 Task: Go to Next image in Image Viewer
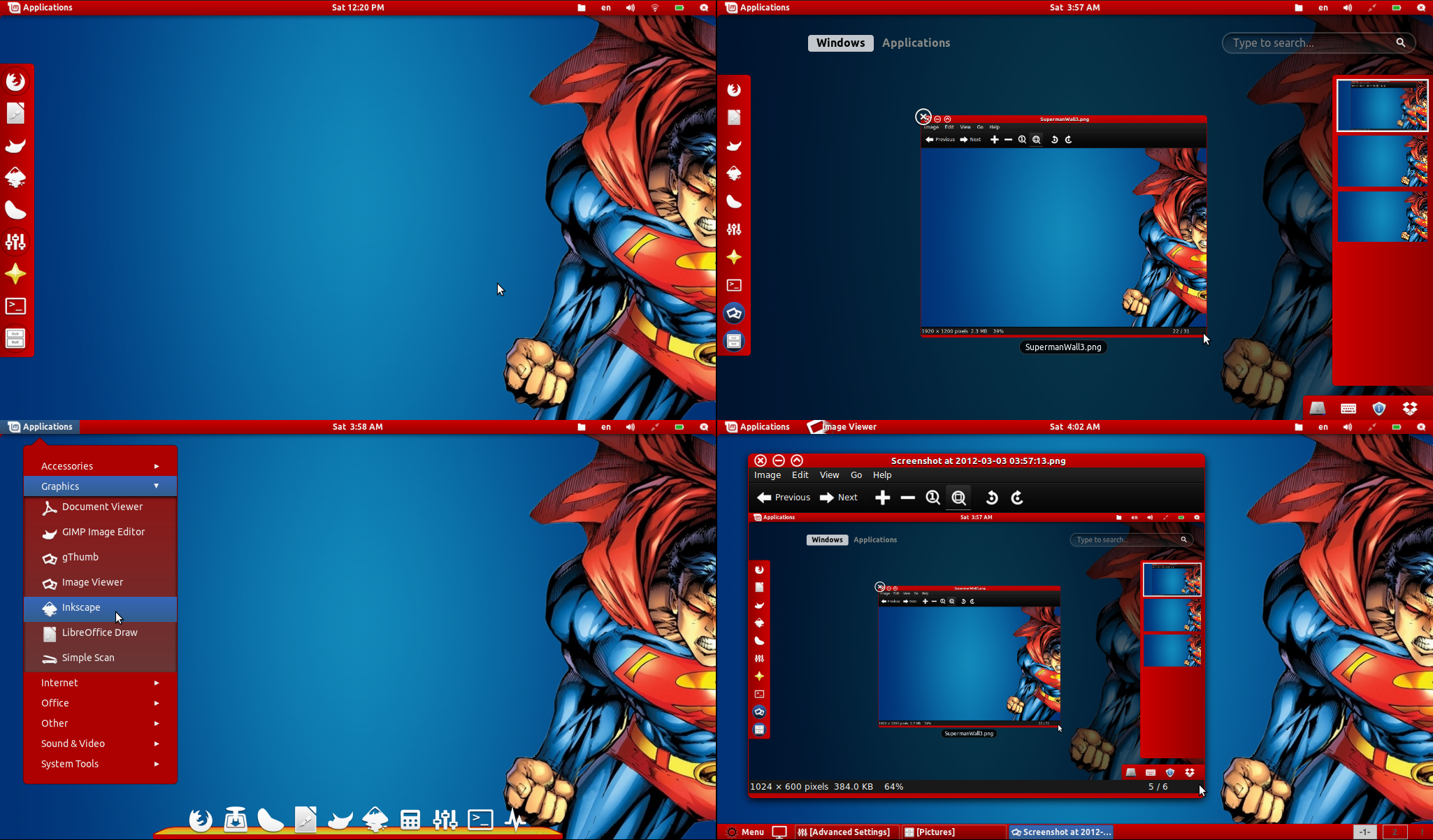838,498
